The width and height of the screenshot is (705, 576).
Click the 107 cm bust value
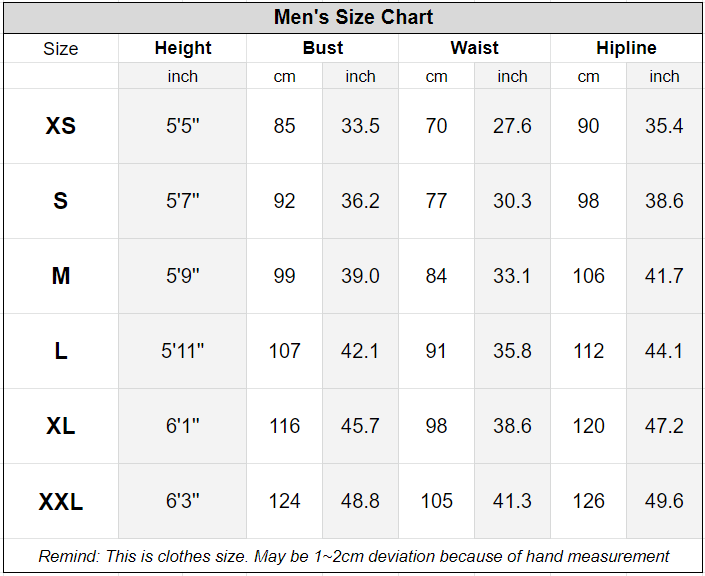click(285, 351)
